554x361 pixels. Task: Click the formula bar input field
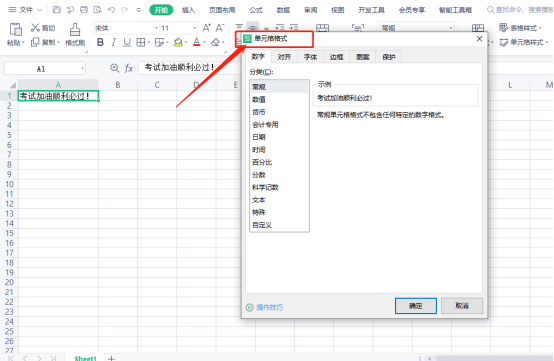pos(189,68)
